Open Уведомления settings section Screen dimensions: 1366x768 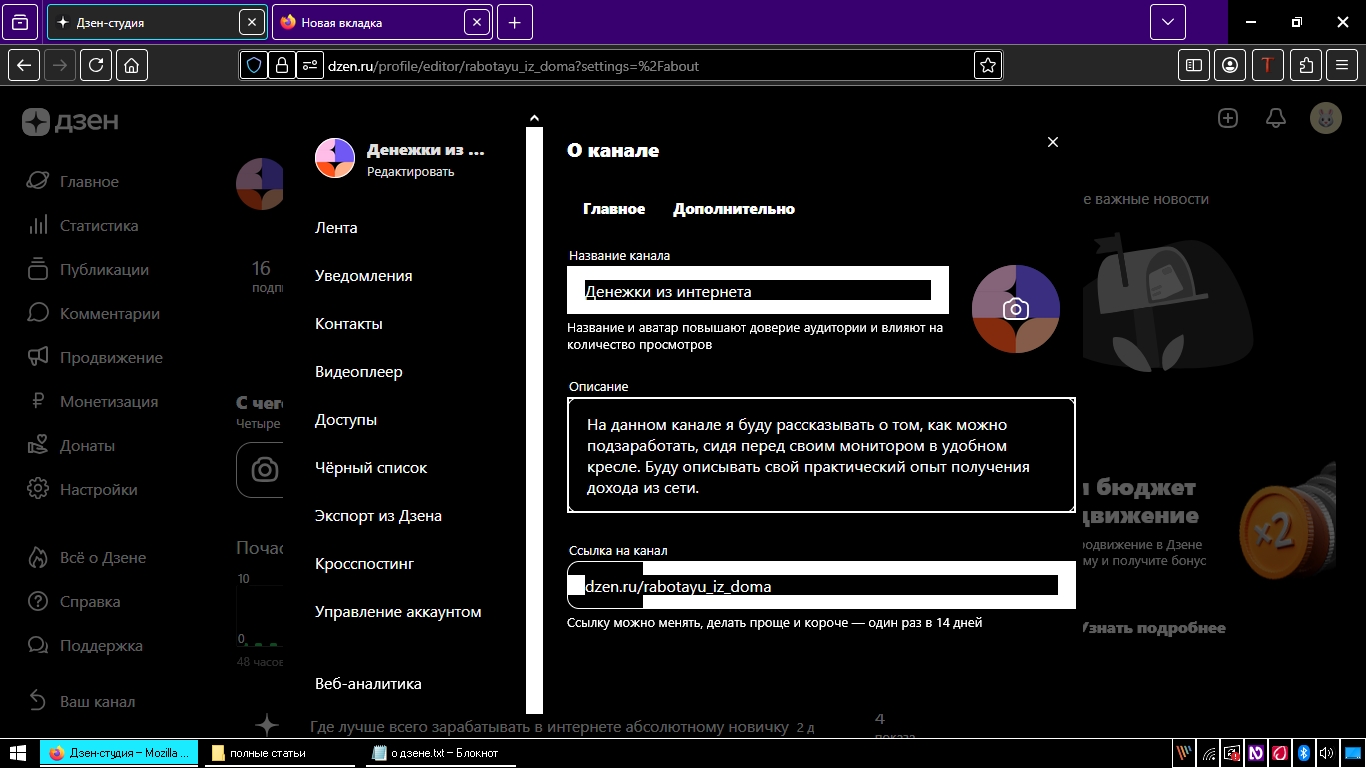coord(364,276)
